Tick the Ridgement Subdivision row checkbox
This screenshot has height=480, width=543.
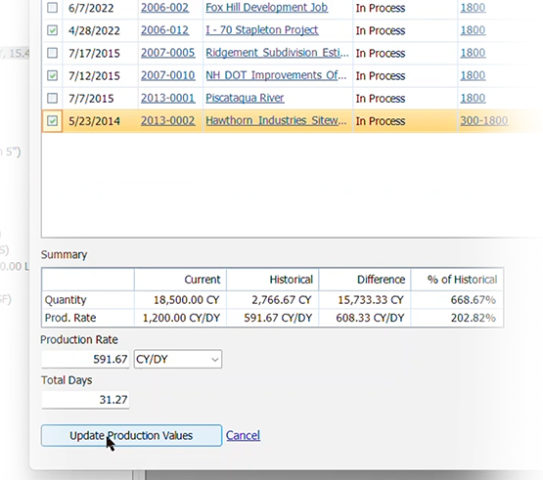[x=52, y=53]
